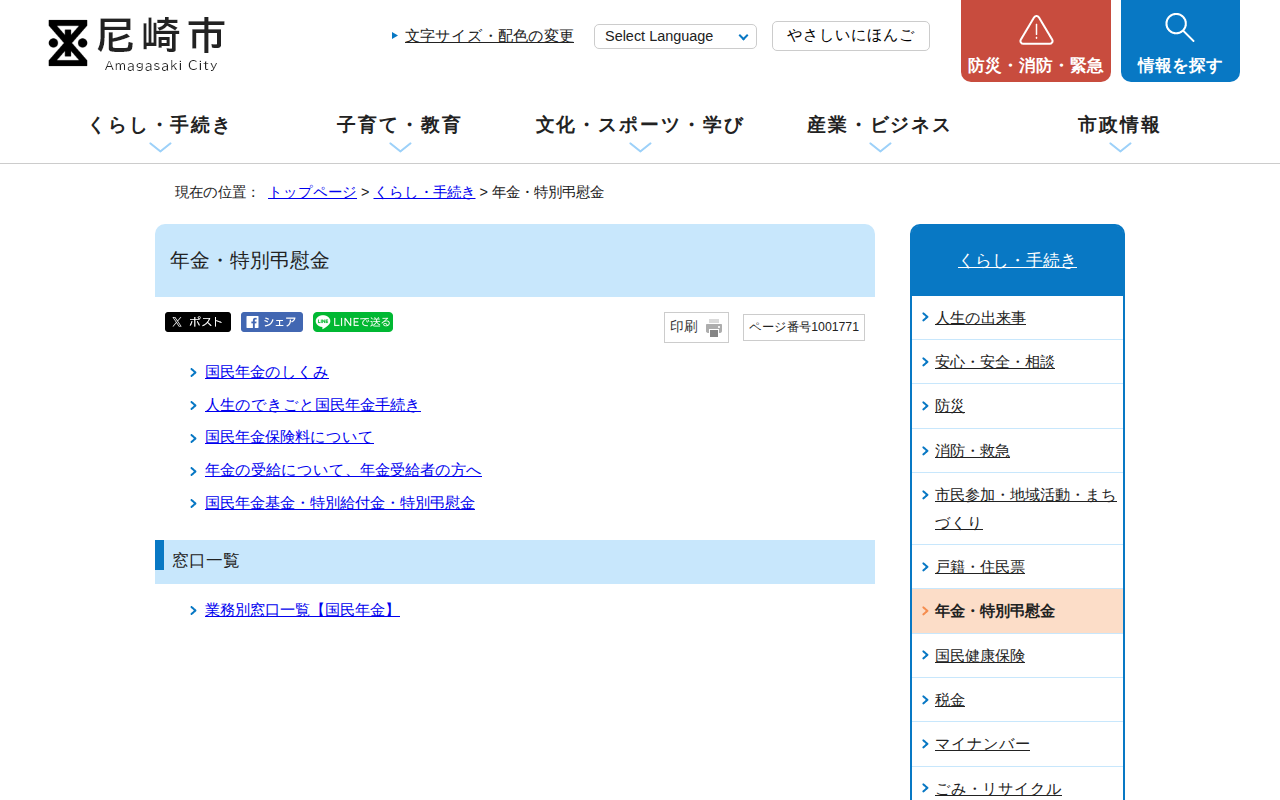The width and height of the screenshot is (1280, 800).
Task: Open the 文字サイズ・配色の変更 settings link
Action: (x=487, y=35)
